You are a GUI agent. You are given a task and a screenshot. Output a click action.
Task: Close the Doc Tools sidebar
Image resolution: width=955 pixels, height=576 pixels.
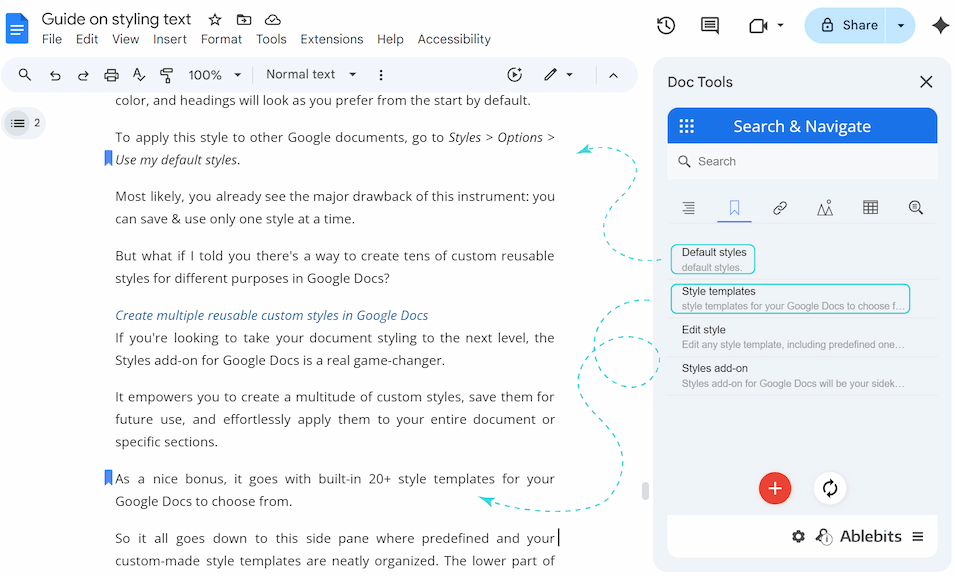tap(926, 82)
